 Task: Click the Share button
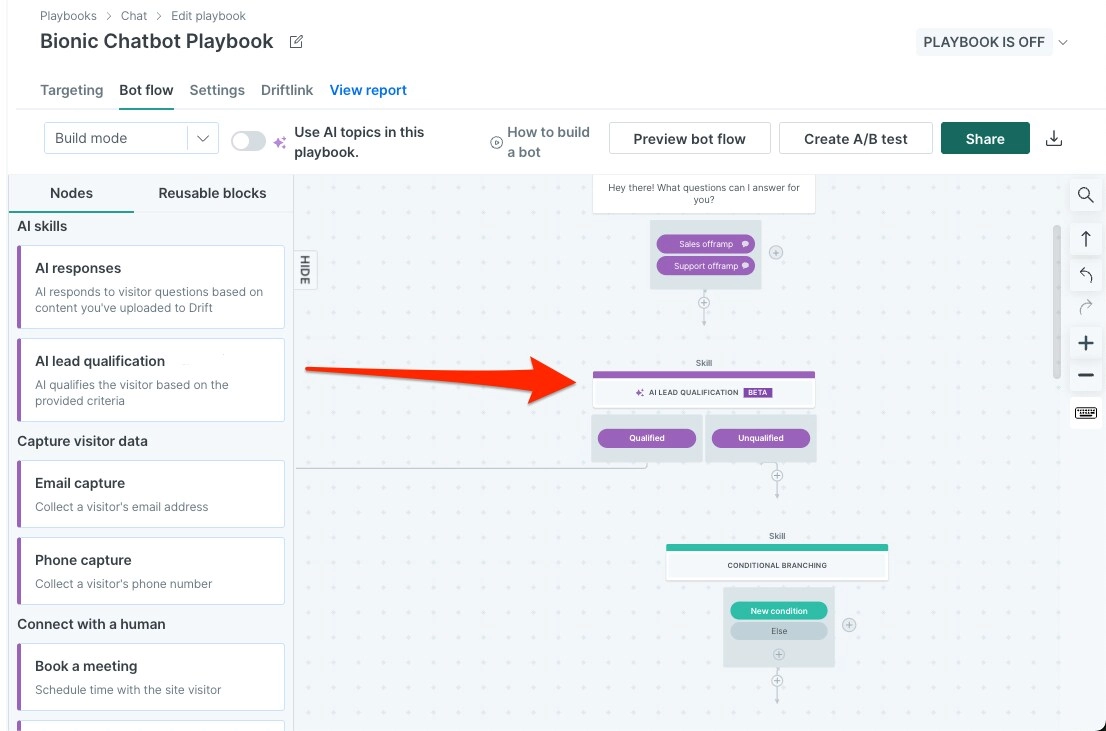(x=985, y=139)
